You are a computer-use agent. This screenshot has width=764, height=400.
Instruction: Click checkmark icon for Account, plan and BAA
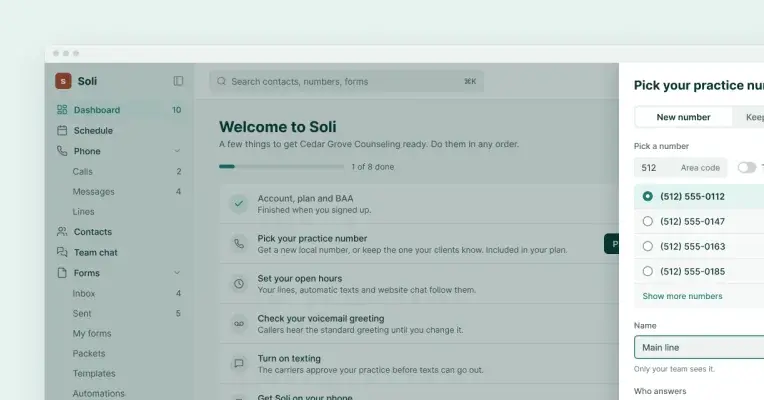(239, 204)
